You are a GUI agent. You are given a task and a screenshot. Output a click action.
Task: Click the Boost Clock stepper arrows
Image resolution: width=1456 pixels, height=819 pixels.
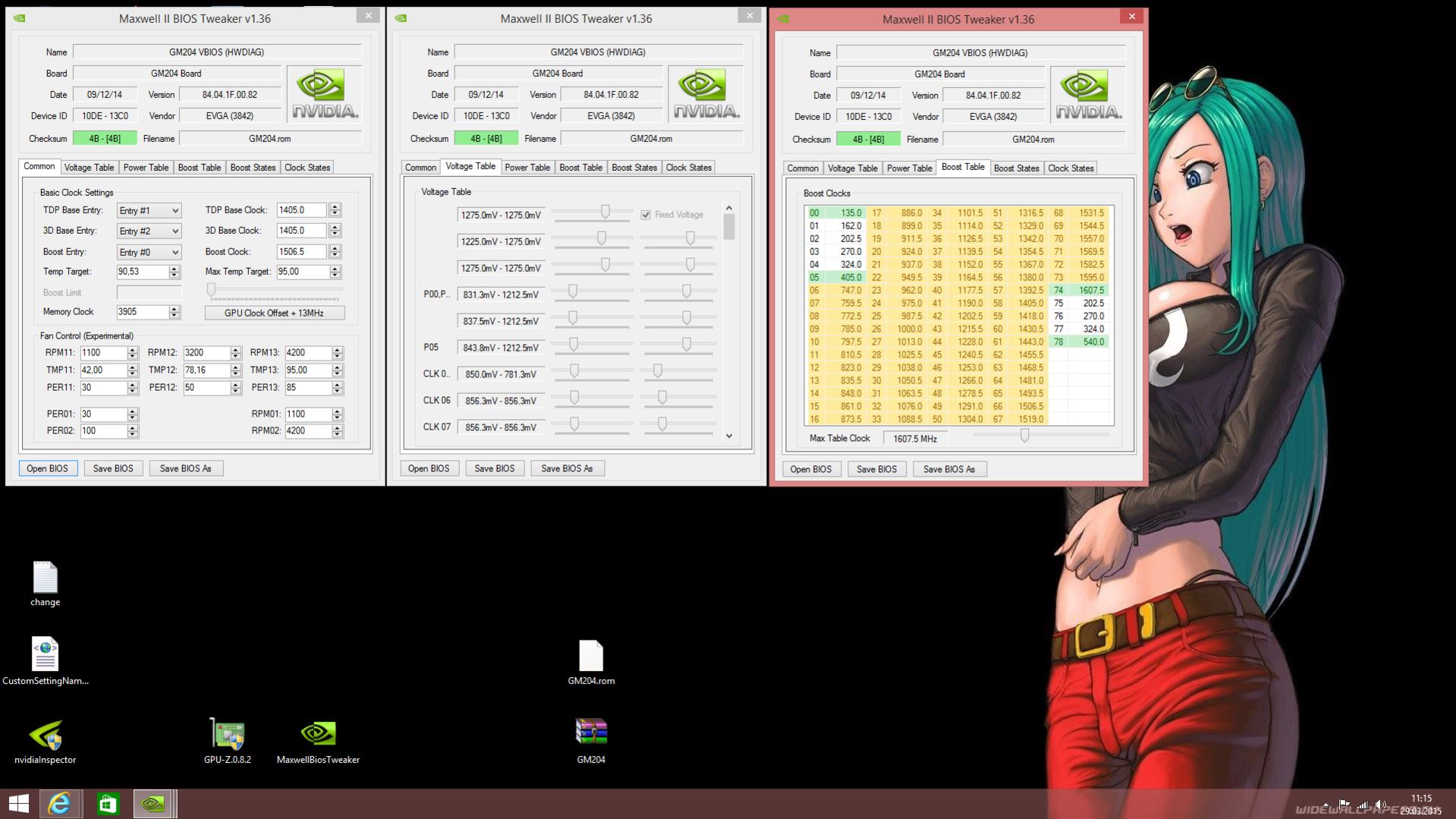(335, 252)
